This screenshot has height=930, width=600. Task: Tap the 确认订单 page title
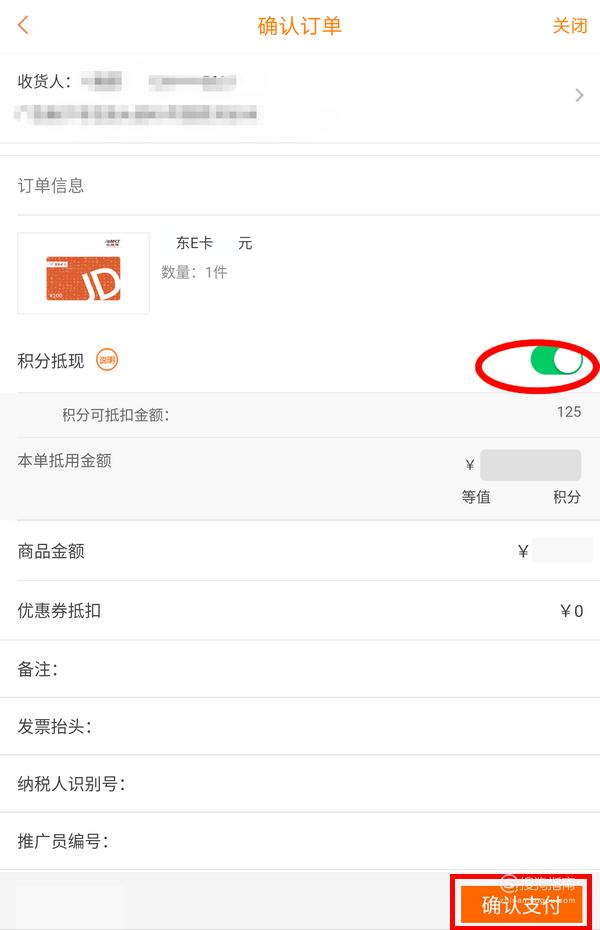pos(299,26)
